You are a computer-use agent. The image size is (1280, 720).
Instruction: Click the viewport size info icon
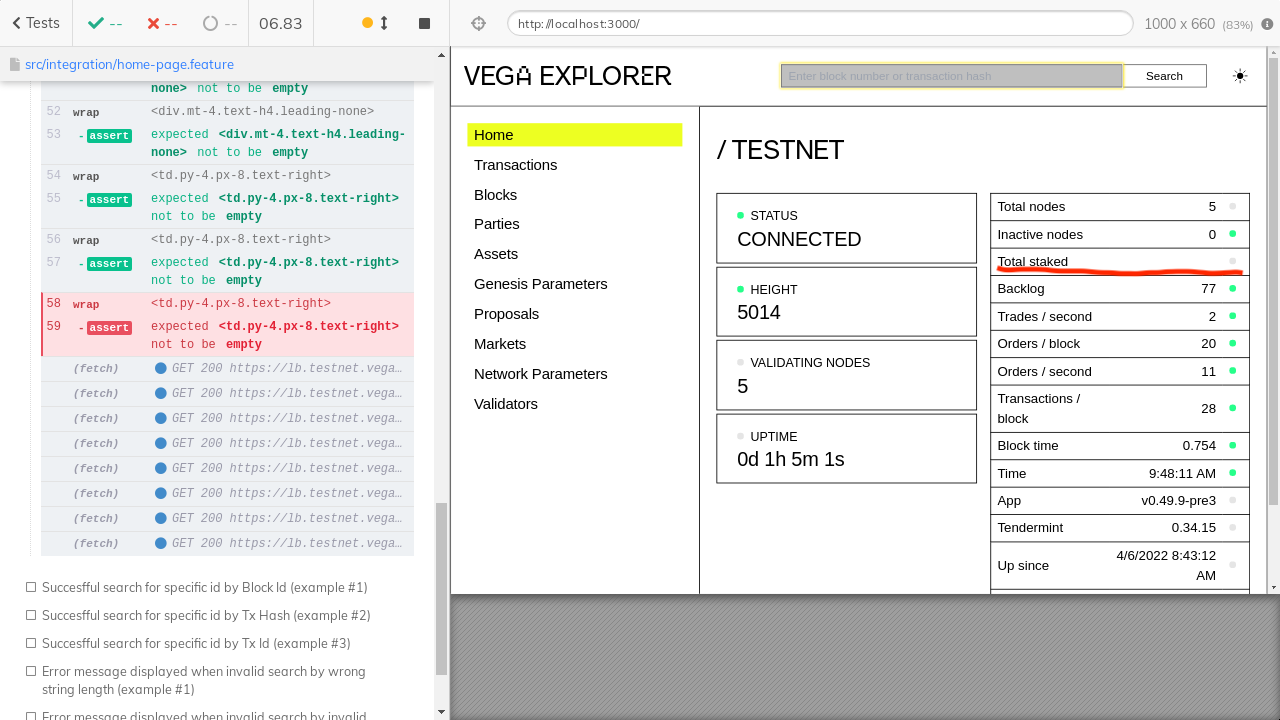pos(1268,22)
